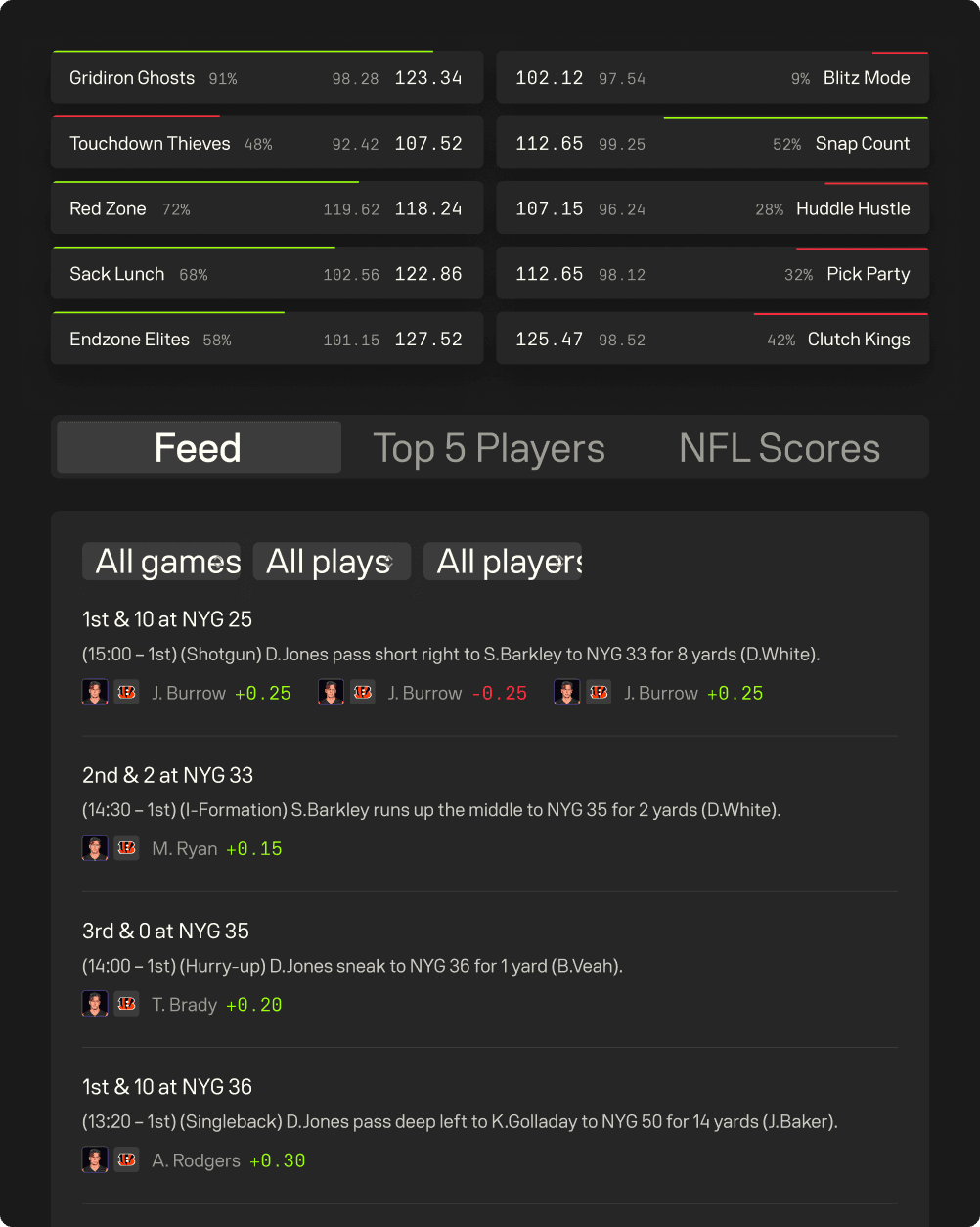Open the All games dropdown
980x1227 pixels.
[161, 562]
